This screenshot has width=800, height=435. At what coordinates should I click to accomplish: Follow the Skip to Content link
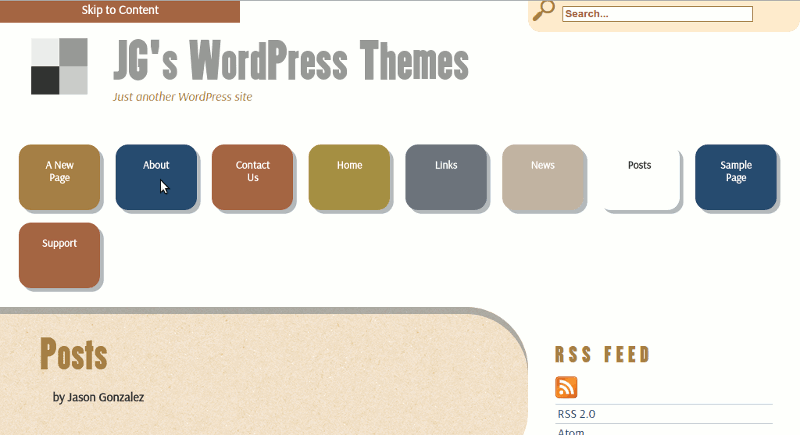120,11
